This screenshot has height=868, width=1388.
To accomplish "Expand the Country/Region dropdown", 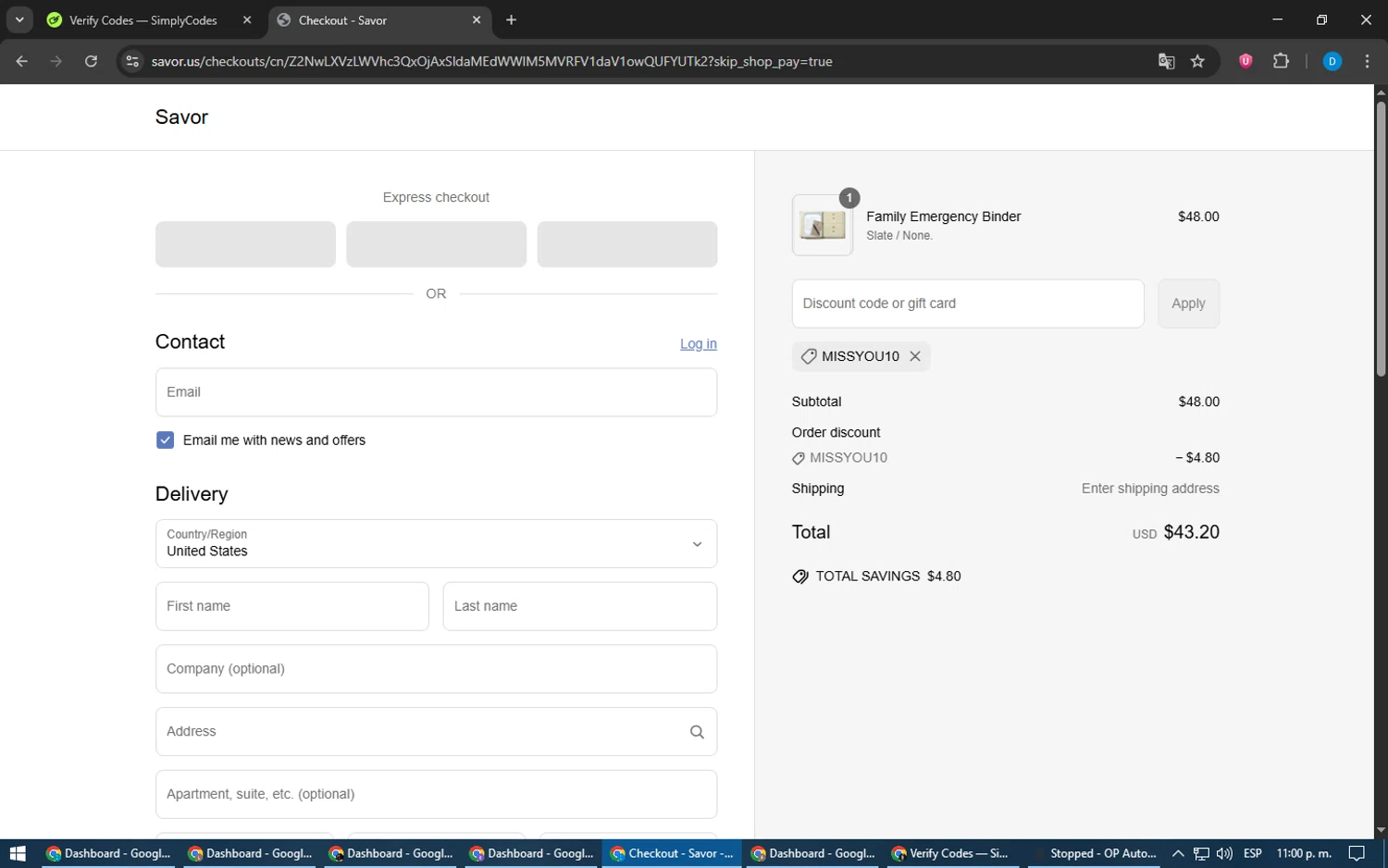I will pyautogui.click(x=436, y=543).
